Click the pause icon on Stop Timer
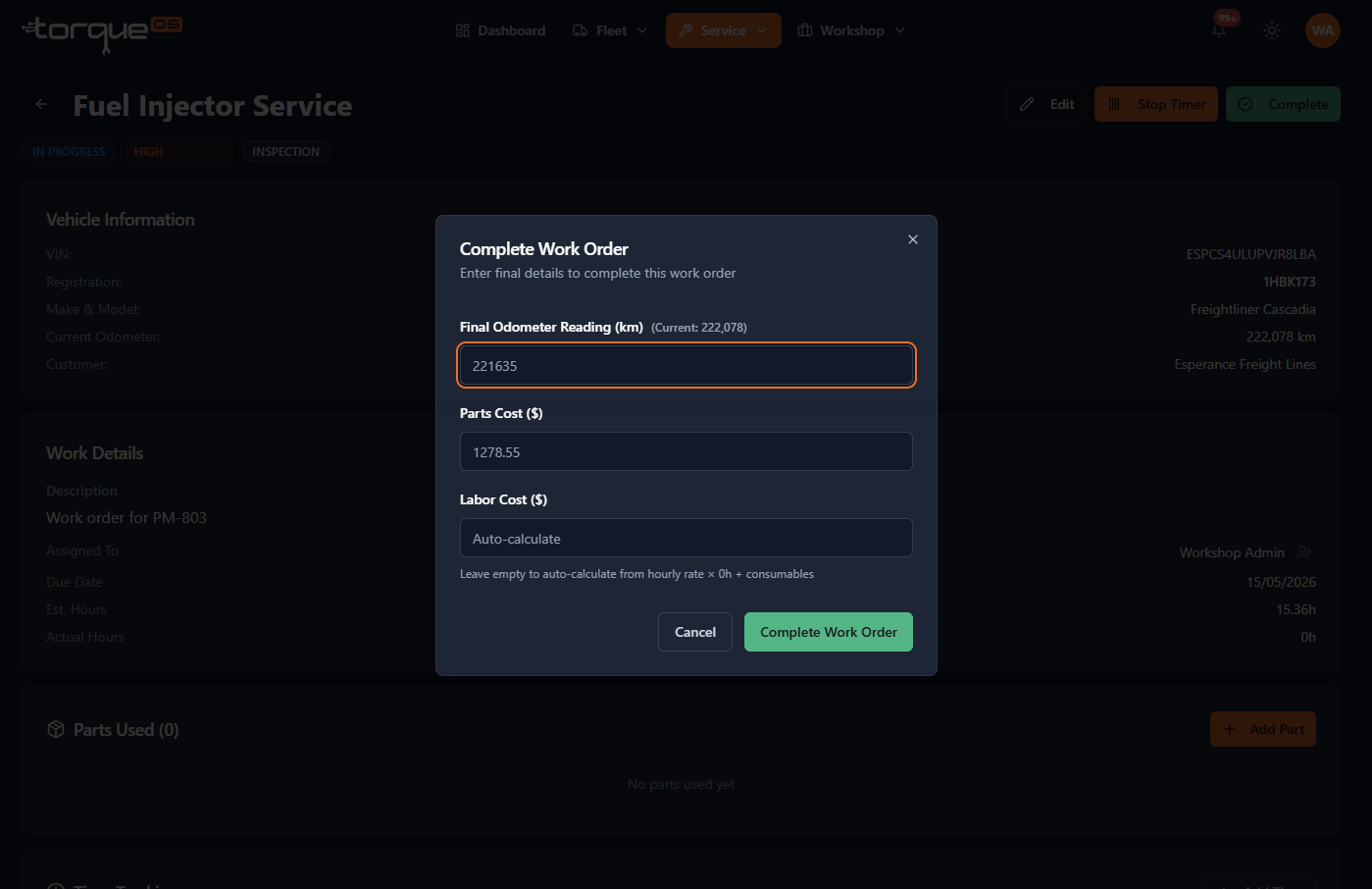 click(x=1114, y=104)
